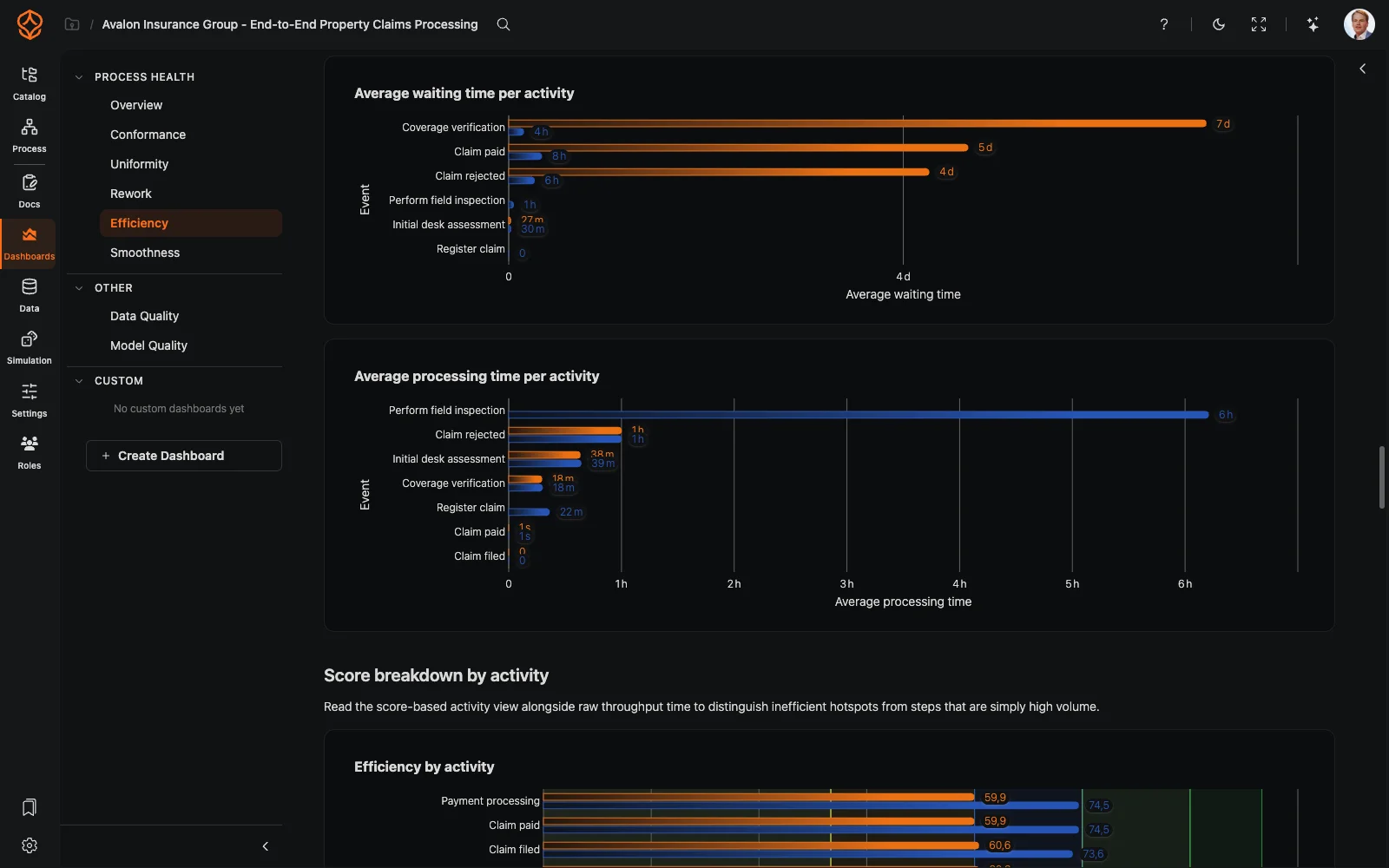The image size is (1389, 868).
Task: Open the Catalog section in sidebar
Action: pyautogui.click(x=30, y=83)
